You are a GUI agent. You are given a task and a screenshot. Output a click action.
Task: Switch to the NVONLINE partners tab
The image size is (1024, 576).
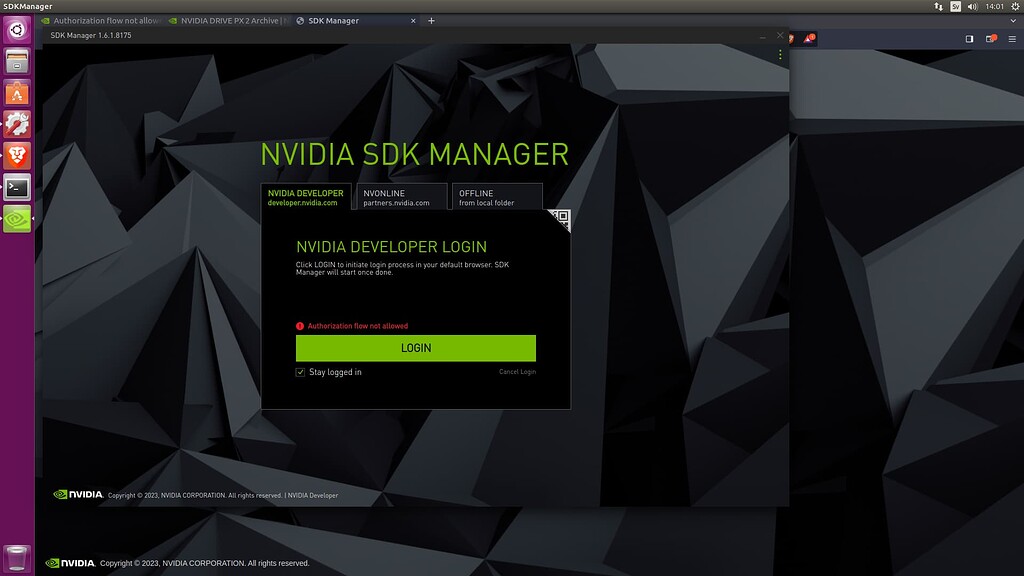400,196
